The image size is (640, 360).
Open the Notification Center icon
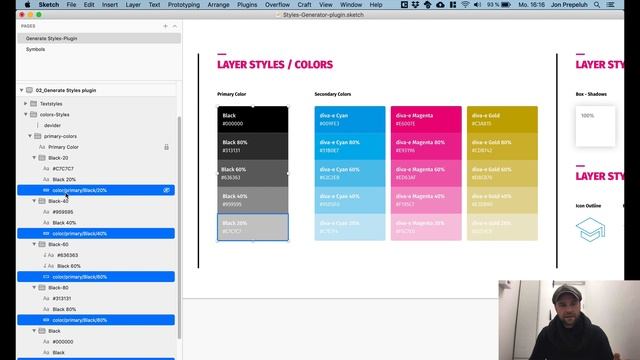tap(611, 5)
